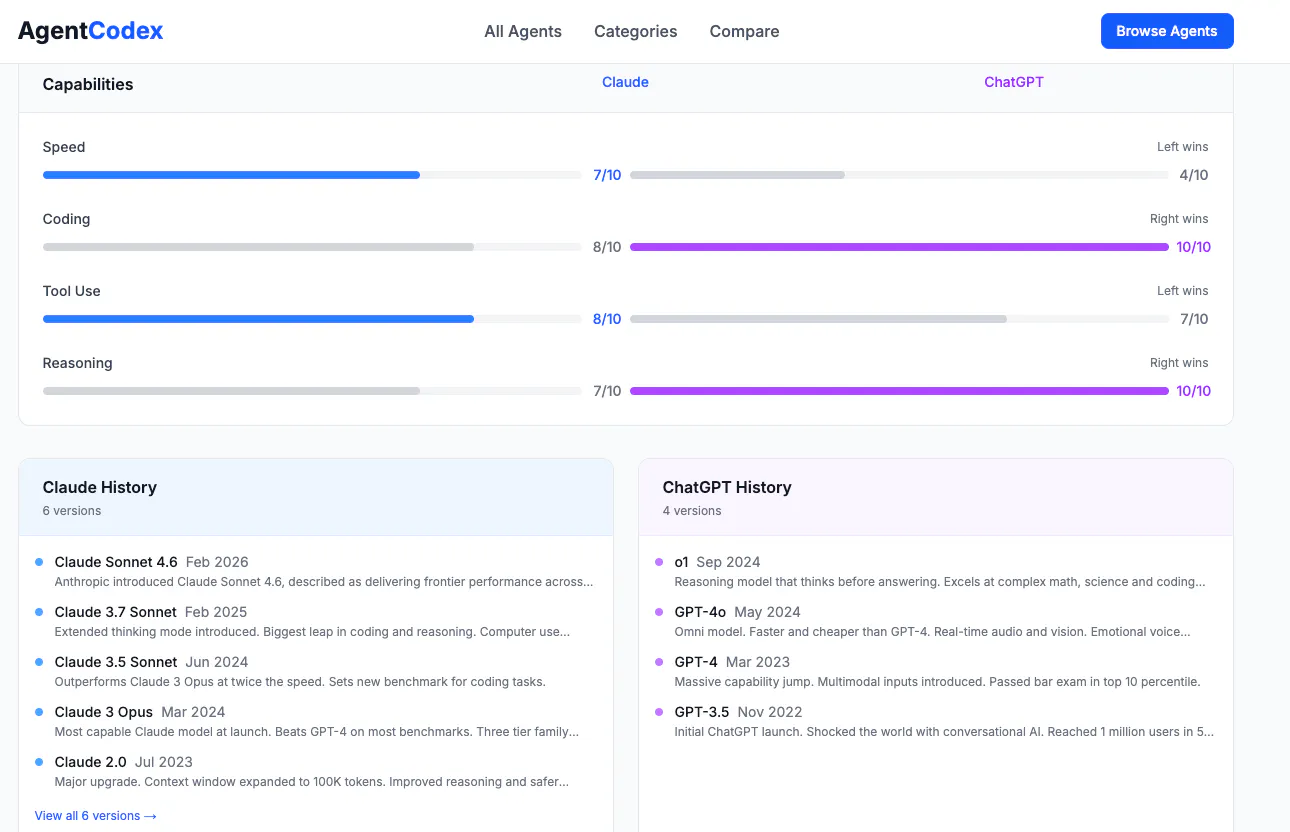The height and width of the screenshot is (832, 1290).
Task: Click the Reasoning capability label
Action: tap(77, 363)
